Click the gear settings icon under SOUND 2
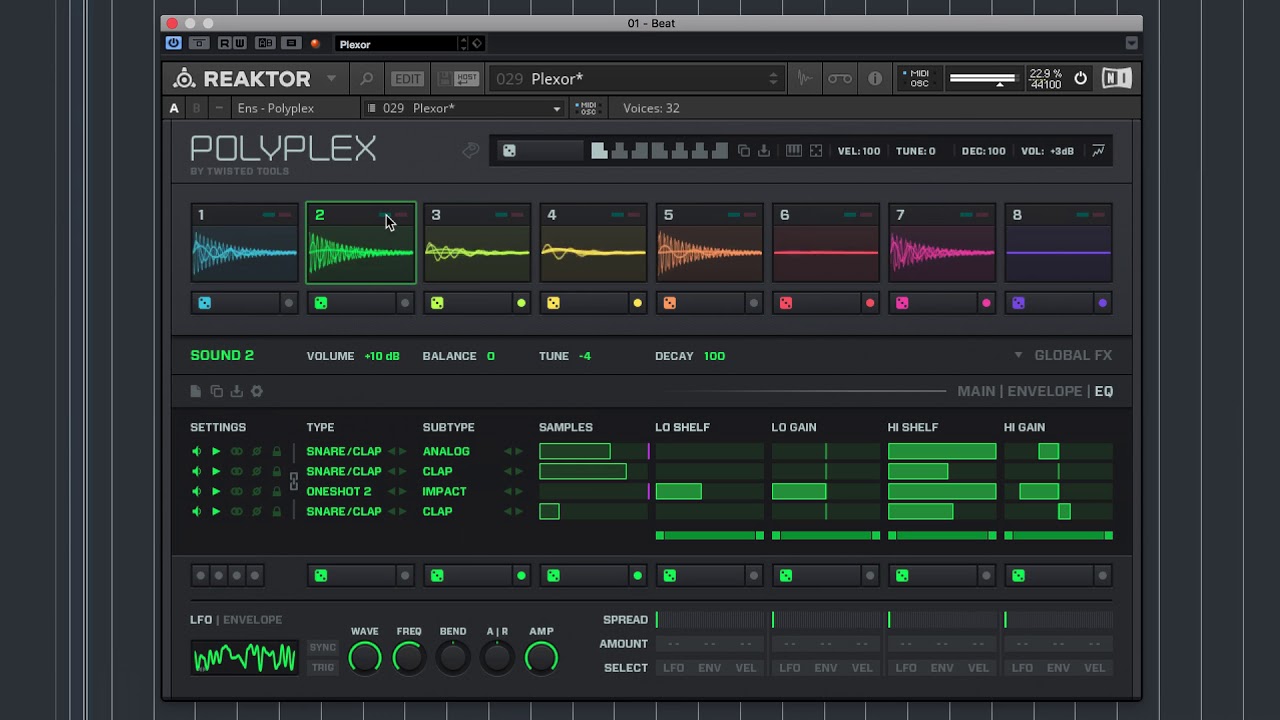Screen dimensions: 1280x720 (257, 391)
